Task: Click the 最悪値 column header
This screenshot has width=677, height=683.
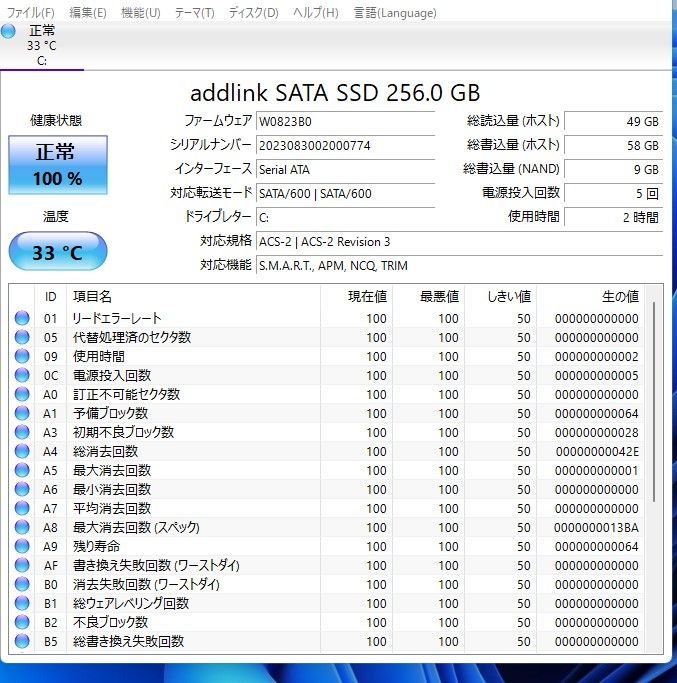Action: tap(428, 297)
